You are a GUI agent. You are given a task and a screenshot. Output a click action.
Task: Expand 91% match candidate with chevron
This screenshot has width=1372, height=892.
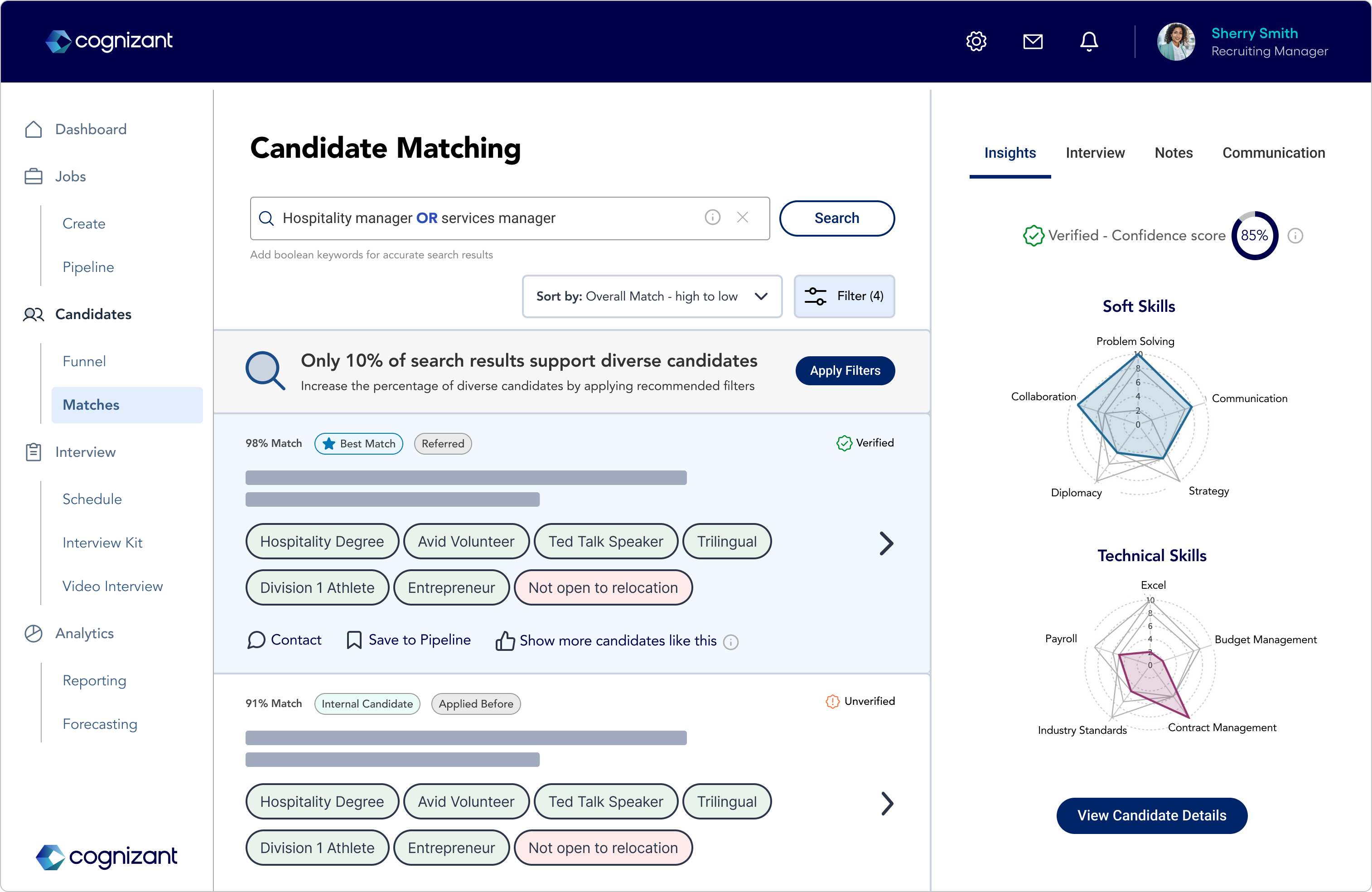click(887, 803)
